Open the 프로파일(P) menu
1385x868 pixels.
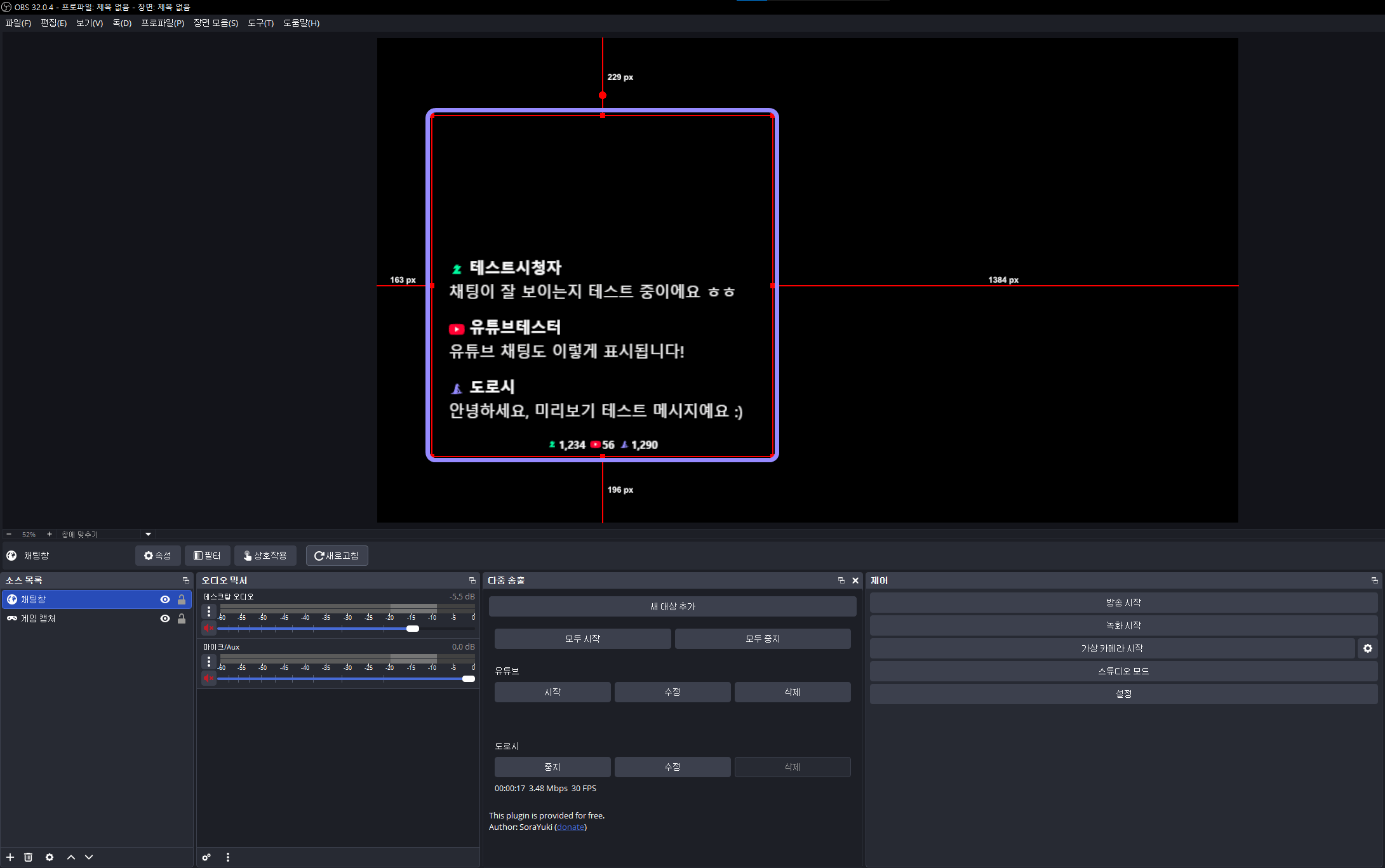coord(163,23)
